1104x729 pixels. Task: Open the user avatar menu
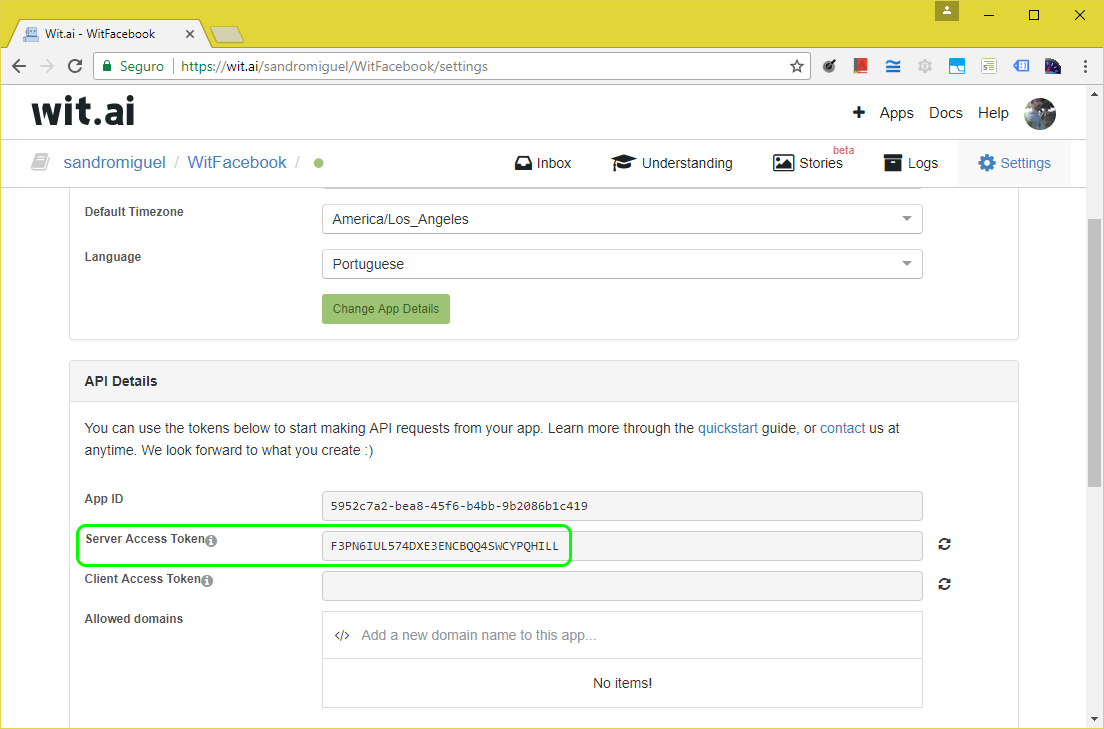pyautogui.click(x=1039, y=113)
